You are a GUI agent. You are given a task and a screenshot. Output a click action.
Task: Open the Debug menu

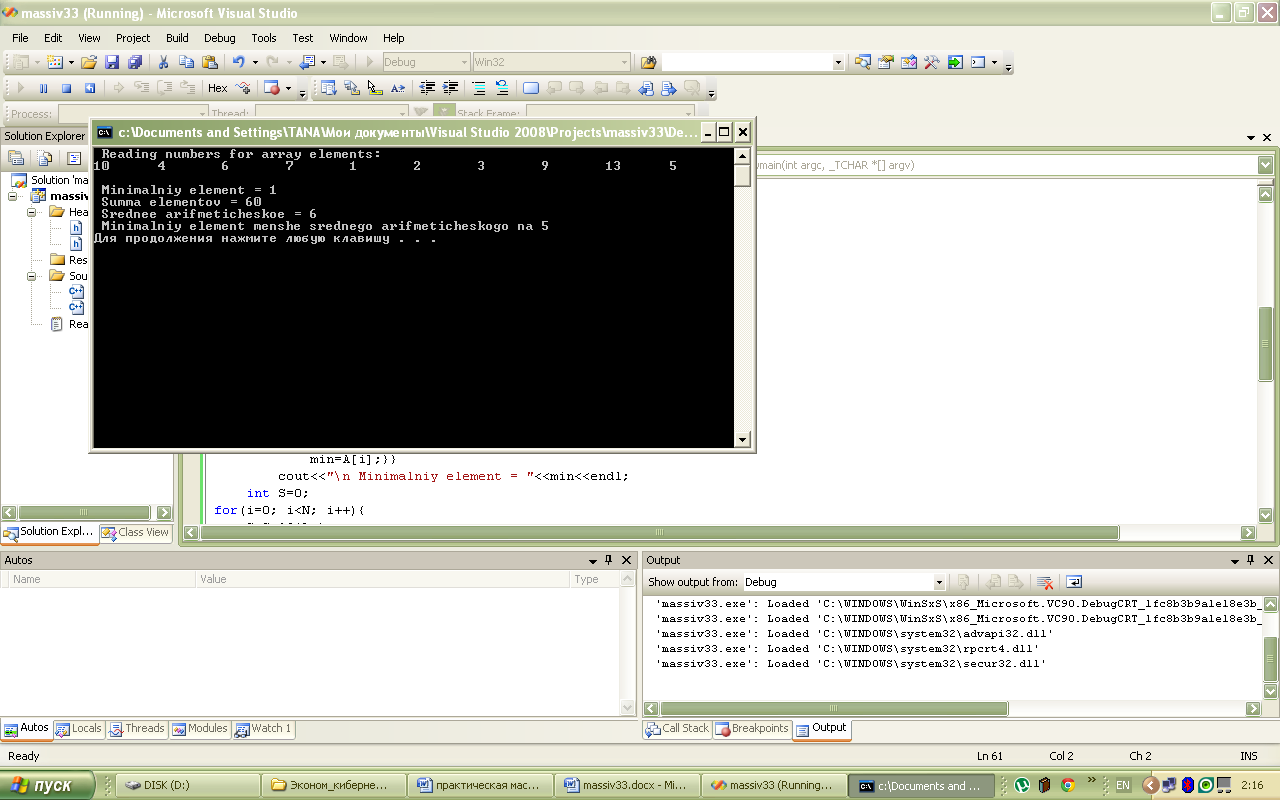pos(219,38)
